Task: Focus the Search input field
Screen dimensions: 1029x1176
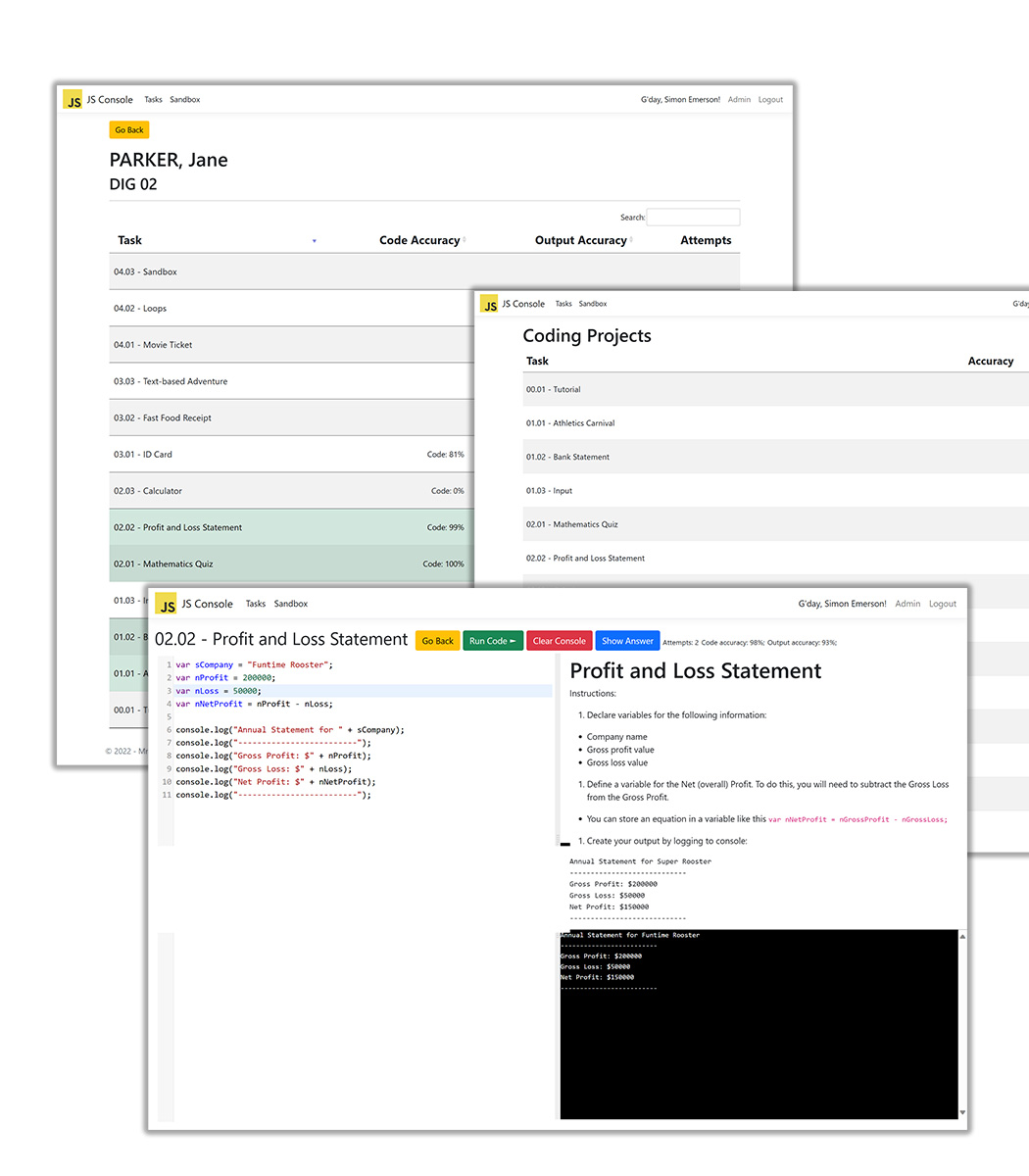Action: pos(693,218)
